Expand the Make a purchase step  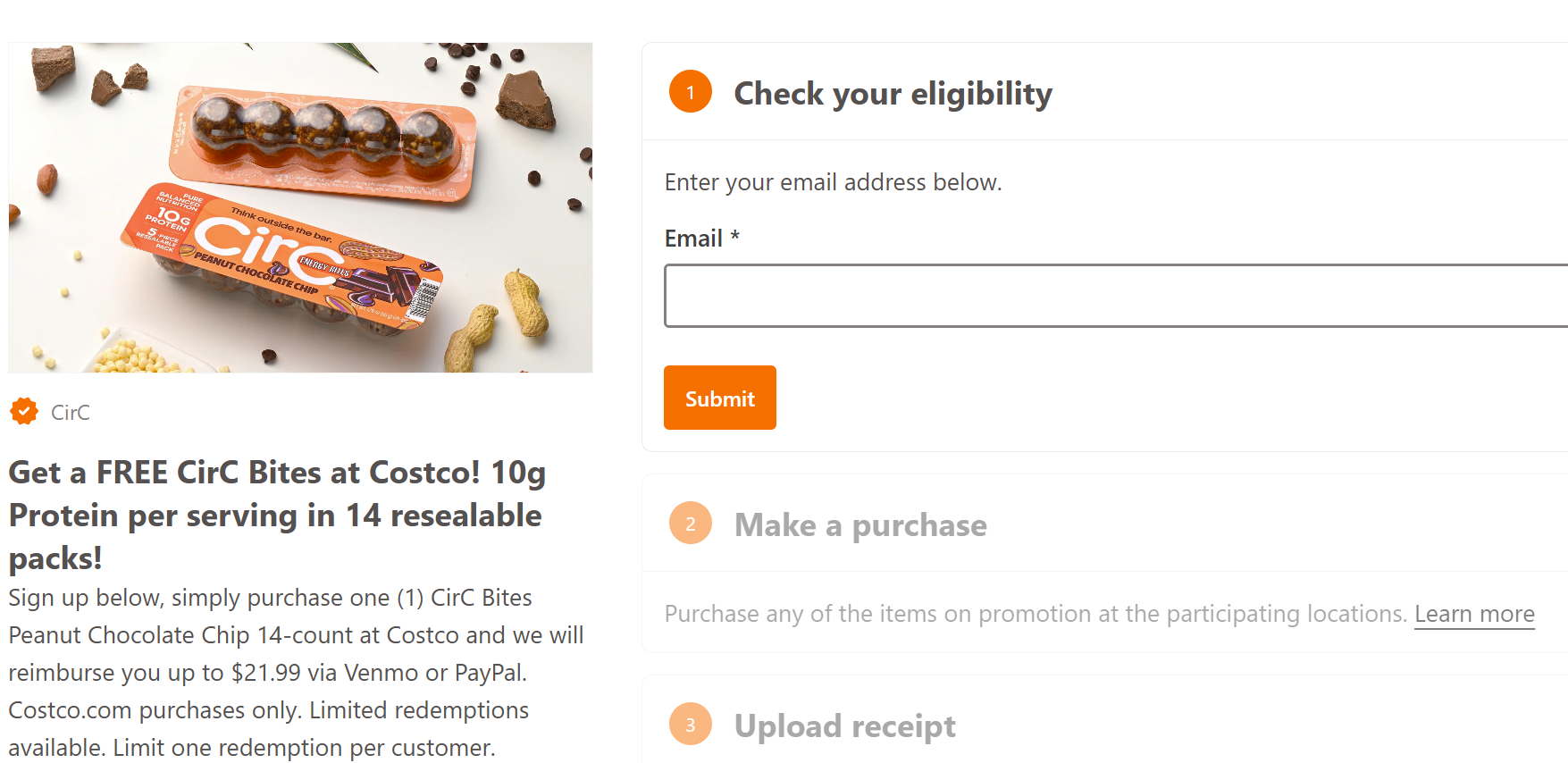[x=860, y=525]
